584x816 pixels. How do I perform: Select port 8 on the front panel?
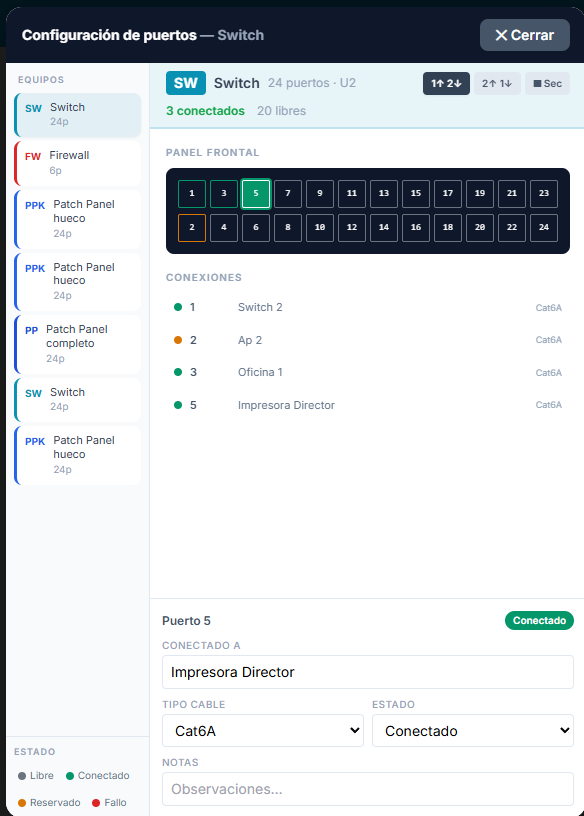coord(288,228)
